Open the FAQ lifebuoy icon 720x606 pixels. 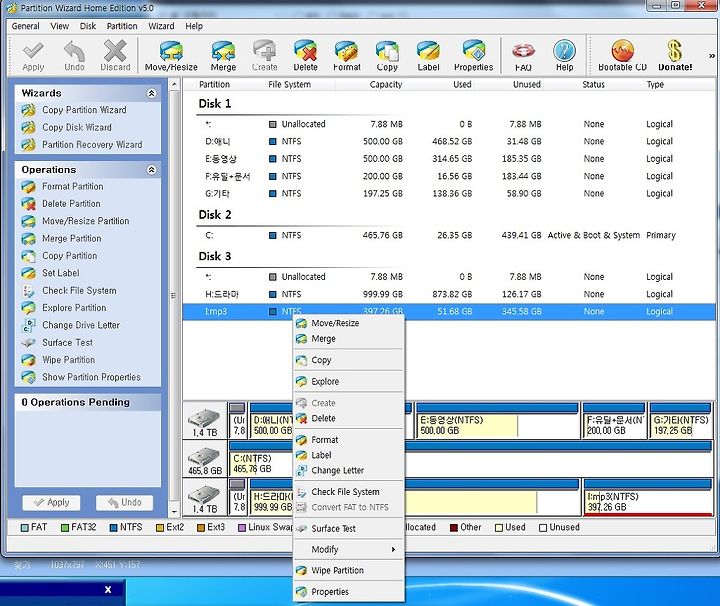pos(523,56)
